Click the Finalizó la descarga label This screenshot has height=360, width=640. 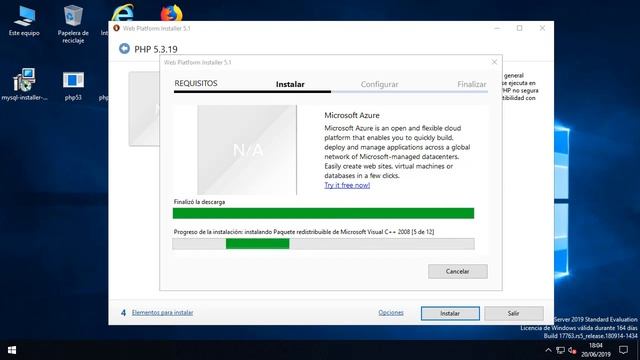pyautogui.click(x=199, y=202)
